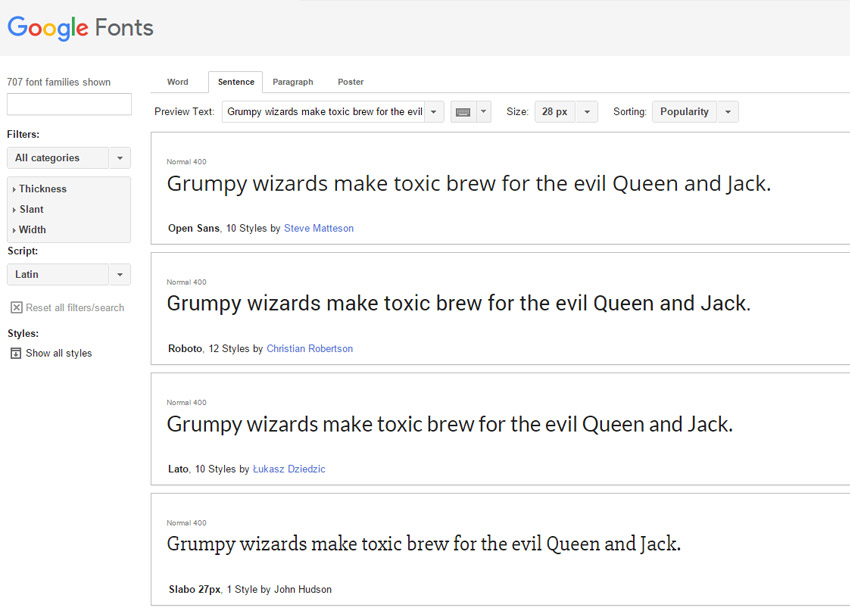This screenshot has height=610, width=850.
Task: Click the Roboto preview sentence
Action: (459, 304)
